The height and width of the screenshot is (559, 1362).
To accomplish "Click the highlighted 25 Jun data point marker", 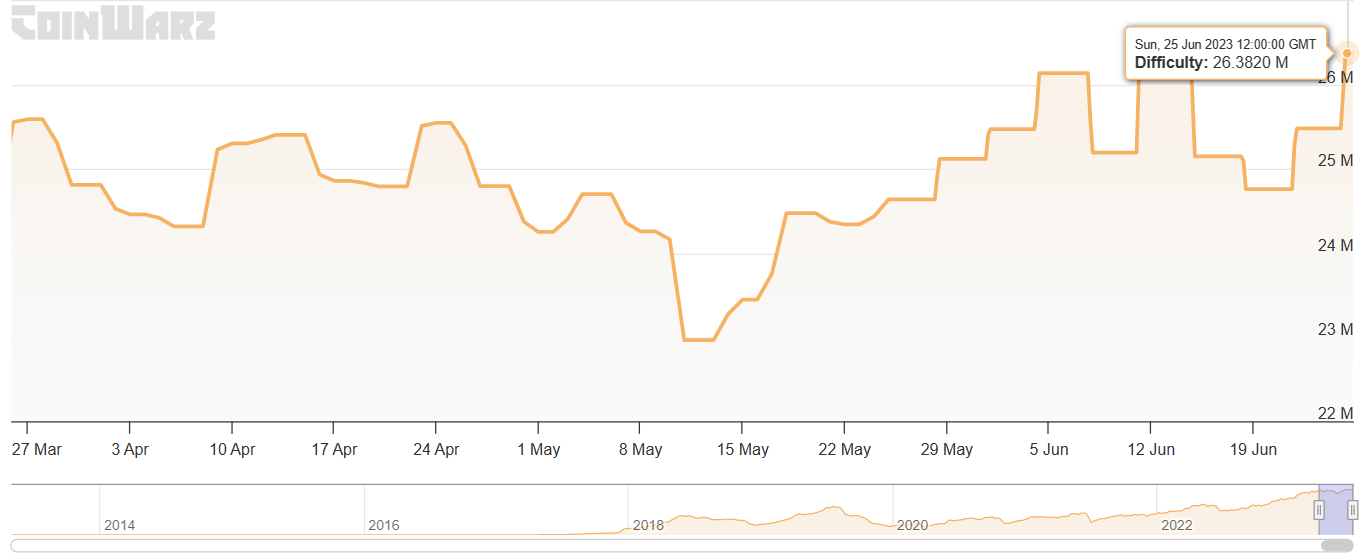I will coord(1347,53).
